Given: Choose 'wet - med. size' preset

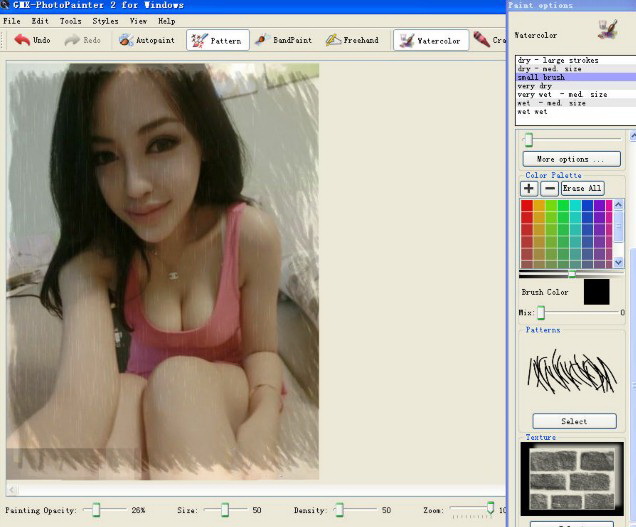Looking at the screenshot, I should [x=576, y=103].
